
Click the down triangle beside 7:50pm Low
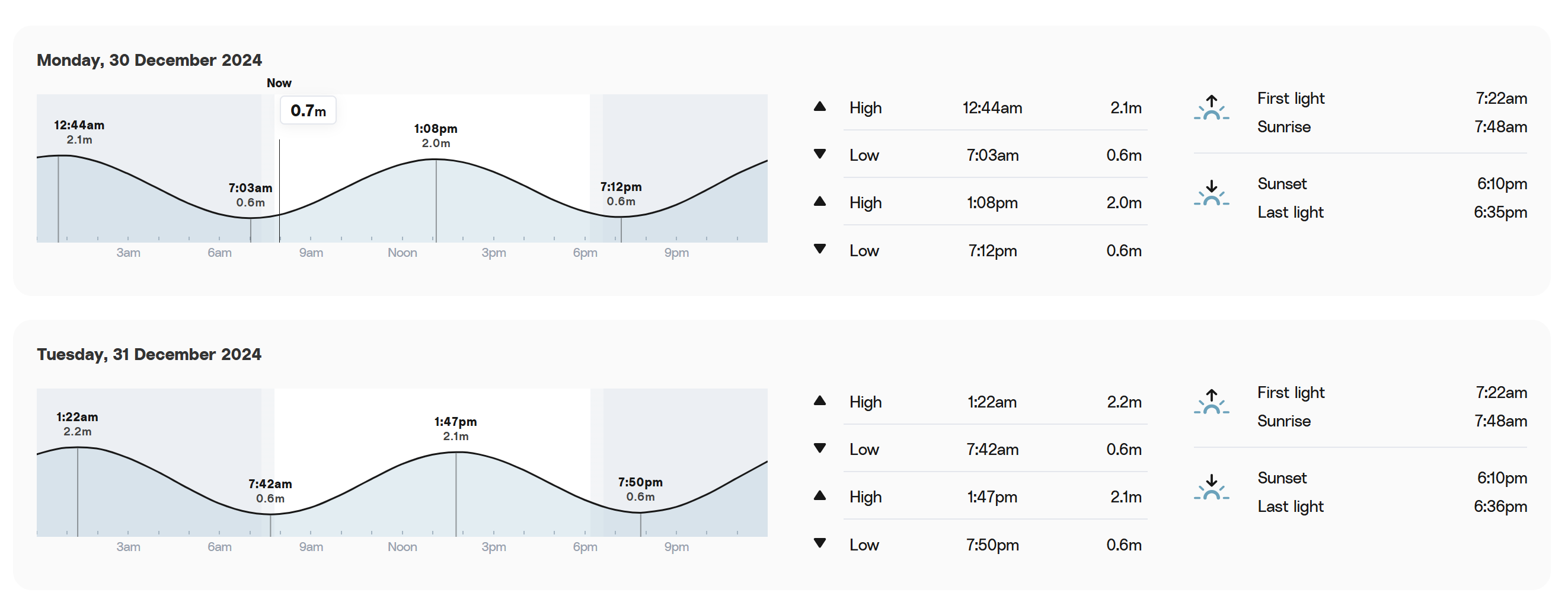click(820, 543)
